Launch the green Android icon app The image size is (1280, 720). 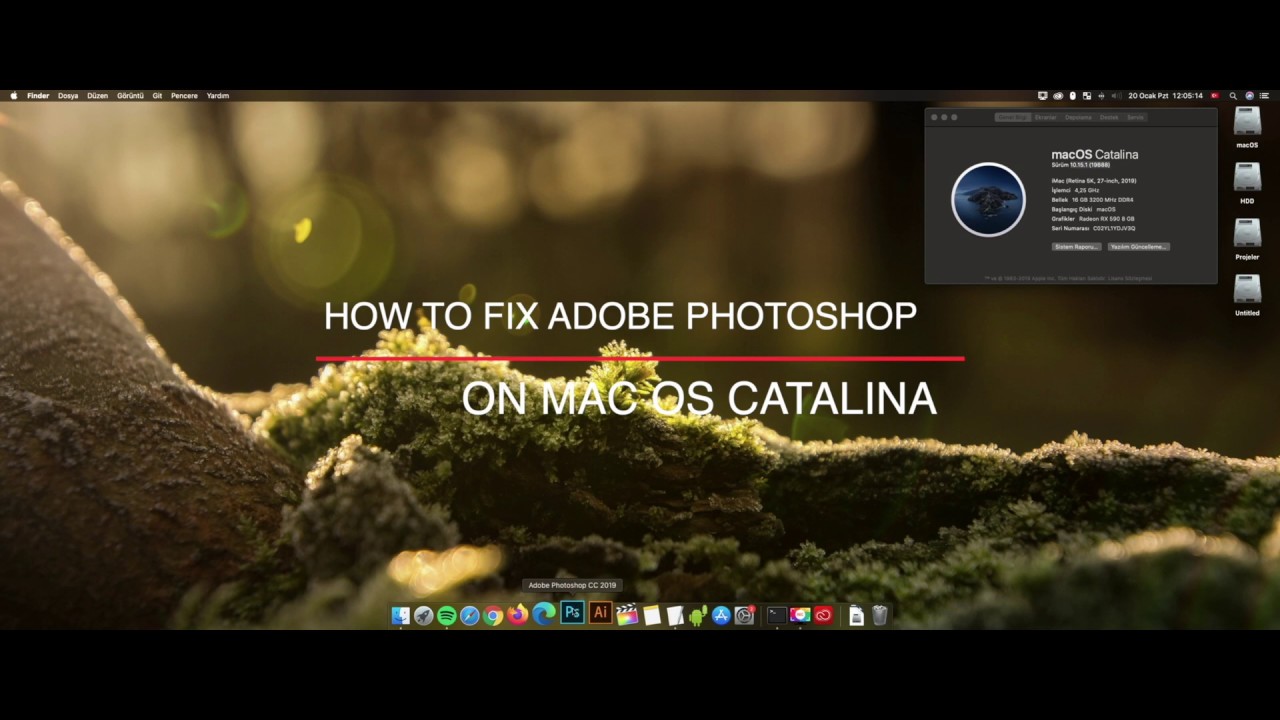pyautogui.click(x=698, y=615)
